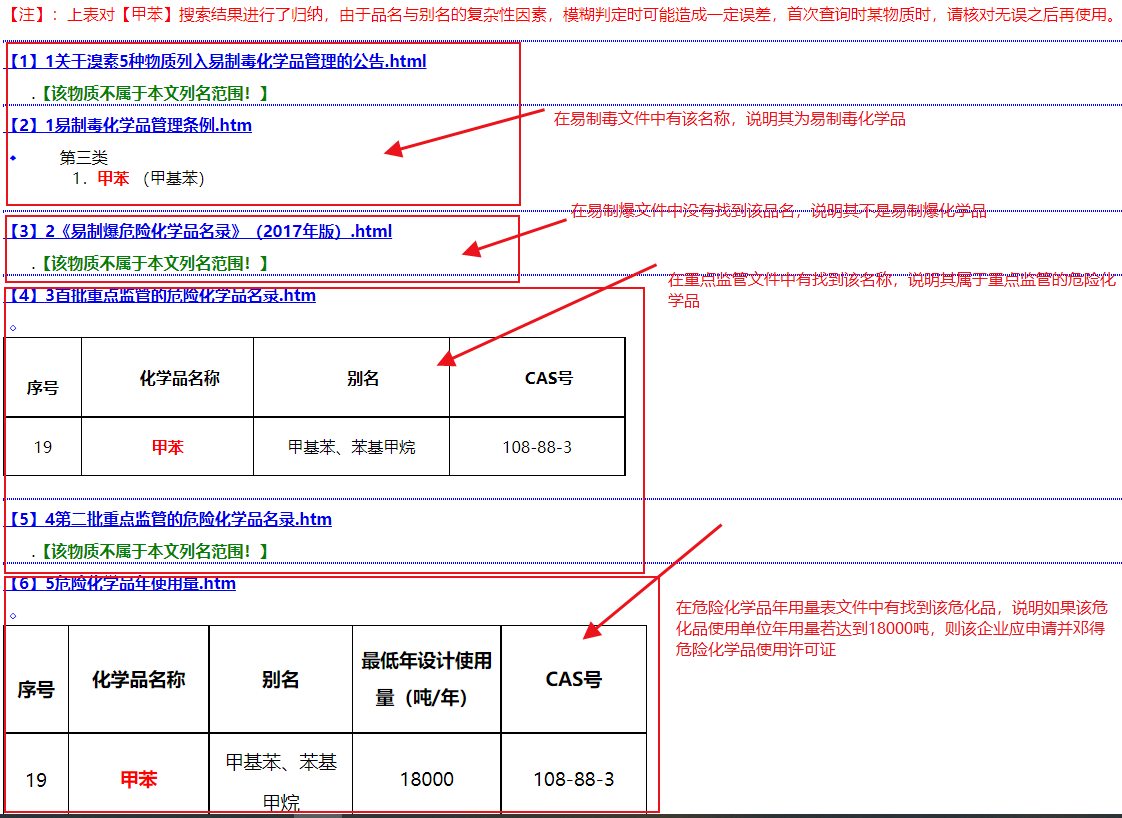The height and width of the screenshot is (818, 1122).
Task: Click the red annotation about 18000吨 usage permit
Action: [890, 628]
